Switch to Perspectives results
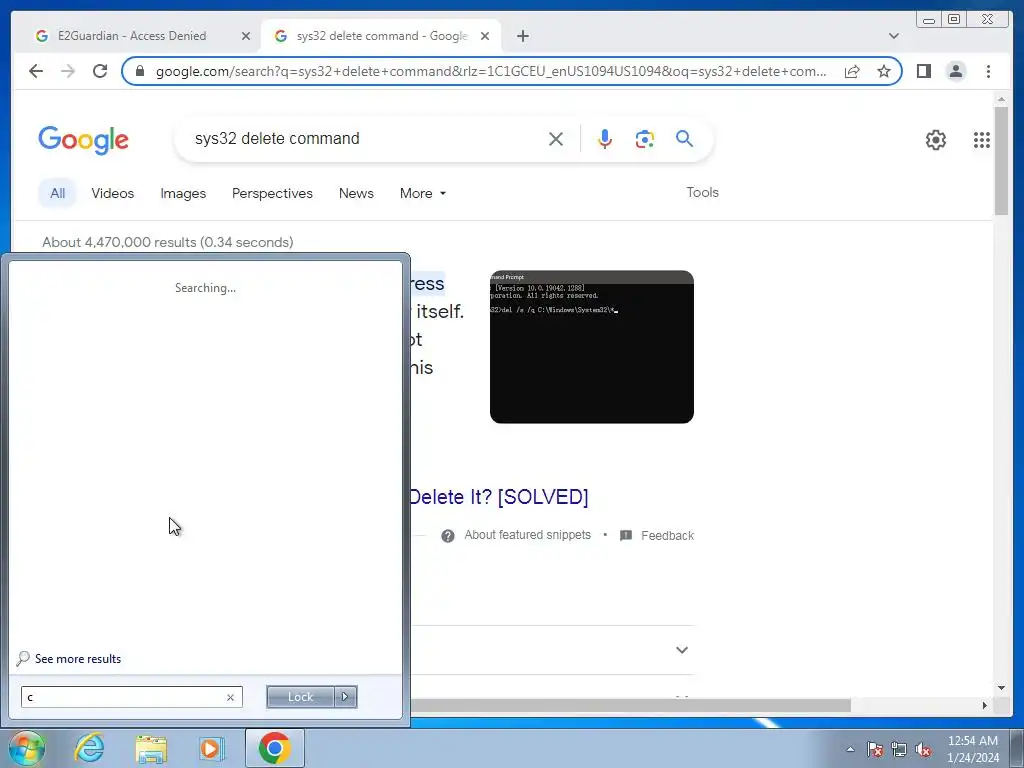 pos(272,193)
